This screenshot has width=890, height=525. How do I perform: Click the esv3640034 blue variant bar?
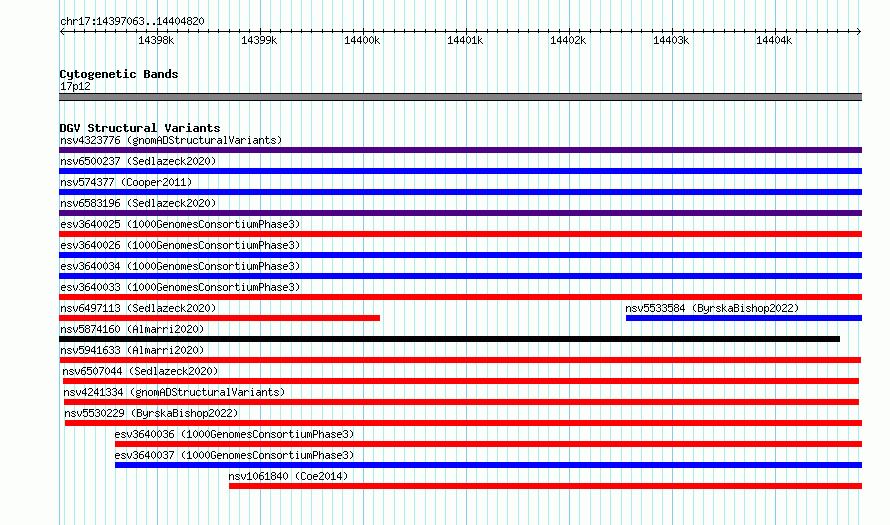pos(460,276)
